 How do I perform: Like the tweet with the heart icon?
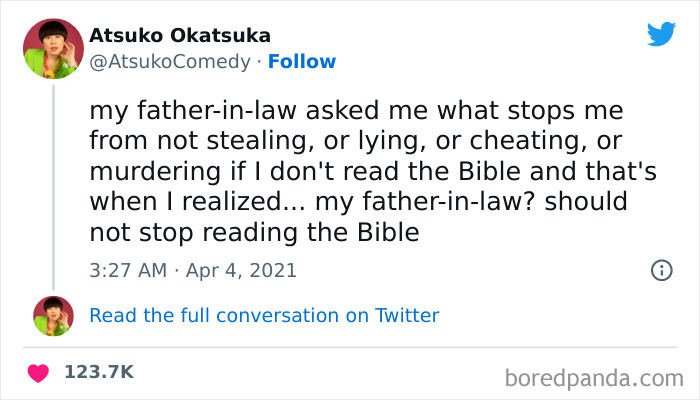pos(38,372)
